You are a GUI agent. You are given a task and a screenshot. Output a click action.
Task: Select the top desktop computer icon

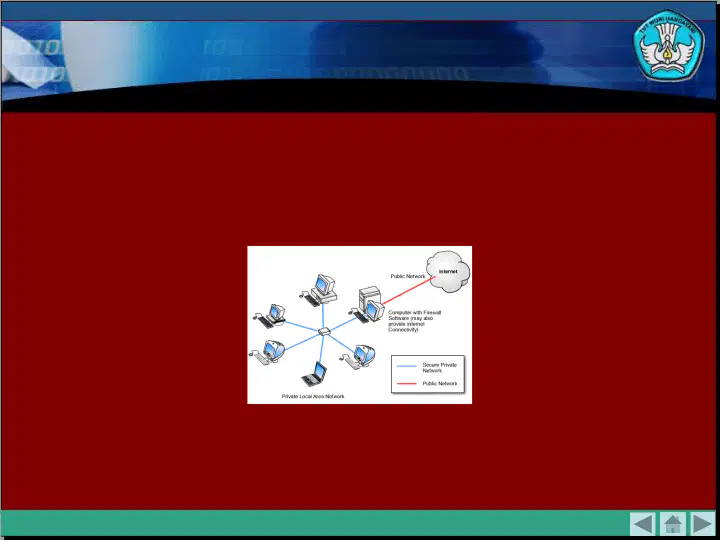click(319, 290)
